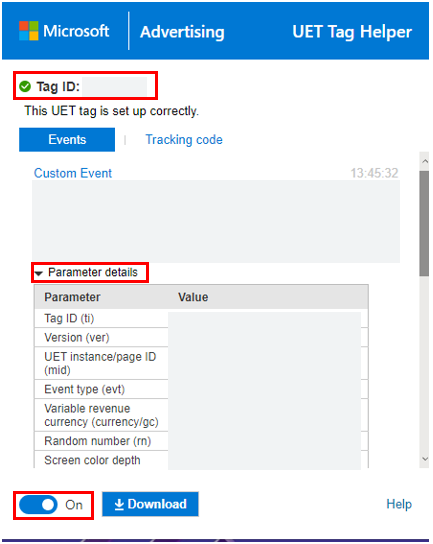Viewport: 433px width, 544px height.
Task: Switch to the Tracking code tab
Action: pos(184,139)
